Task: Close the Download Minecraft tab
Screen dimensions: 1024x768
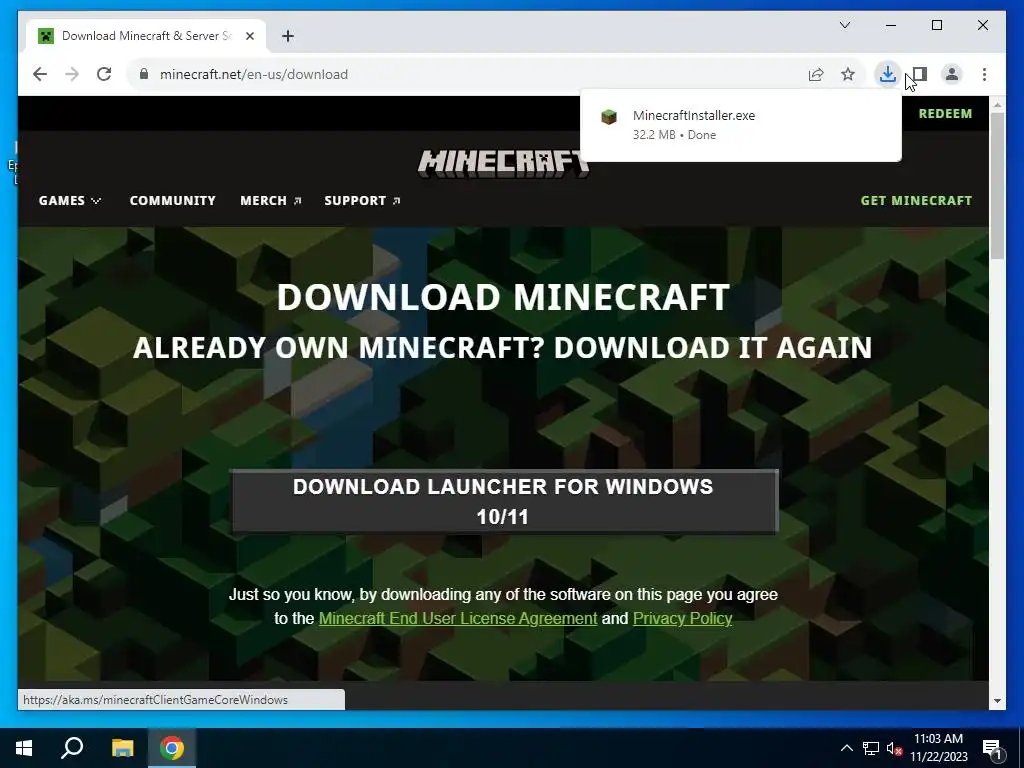Action: coord(249,36)
